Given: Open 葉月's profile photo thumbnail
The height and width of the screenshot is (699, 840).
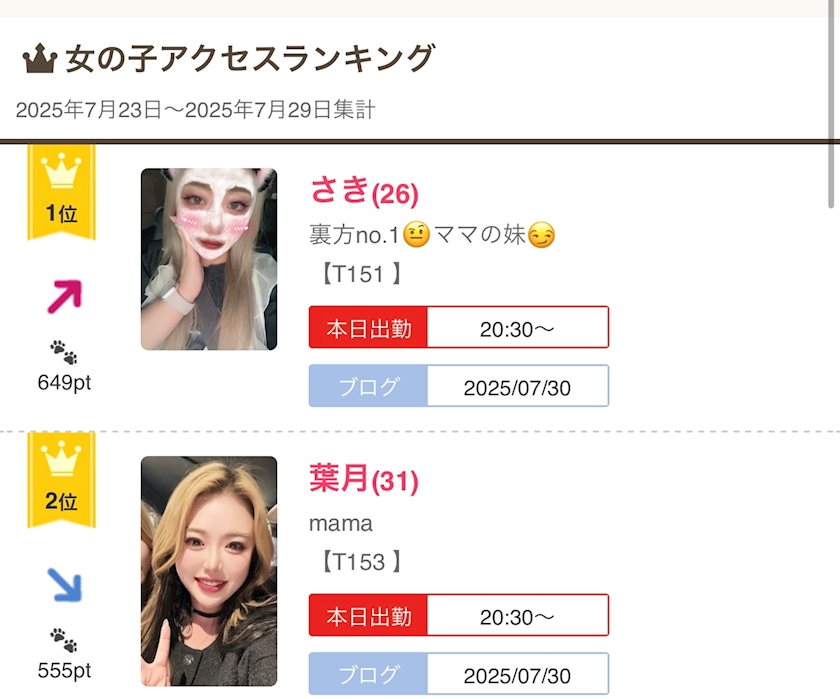Looking at the screenshot, I should [208, 570].
